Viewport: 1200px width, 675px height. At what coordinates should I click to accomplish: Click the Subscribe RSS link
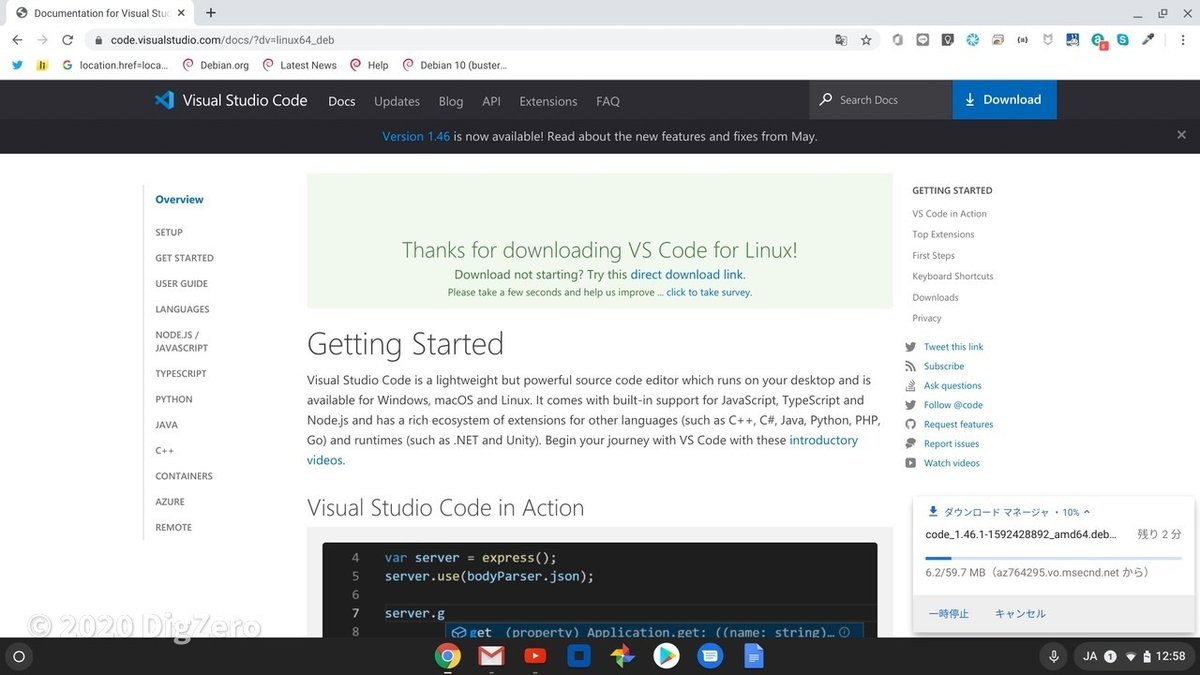944,366
